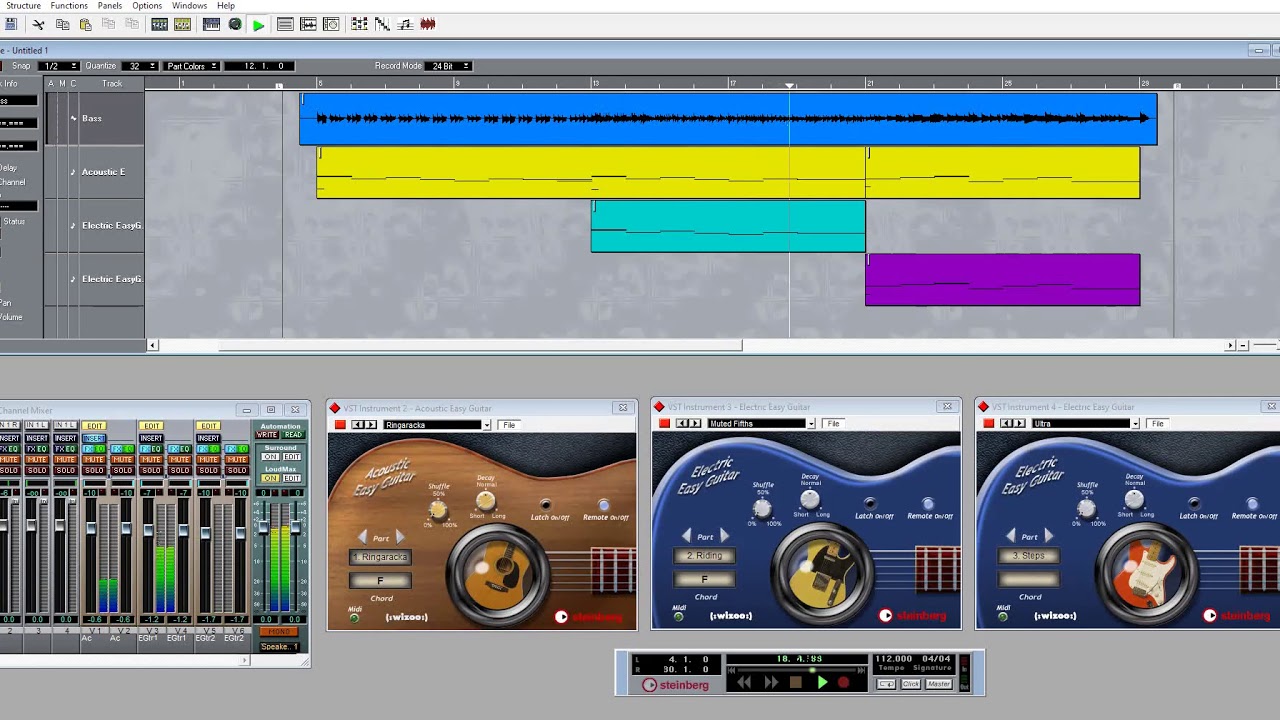Click the Copy icon in the toolbar
Screen dimensions: 1280x720
[x=63, y=24]
